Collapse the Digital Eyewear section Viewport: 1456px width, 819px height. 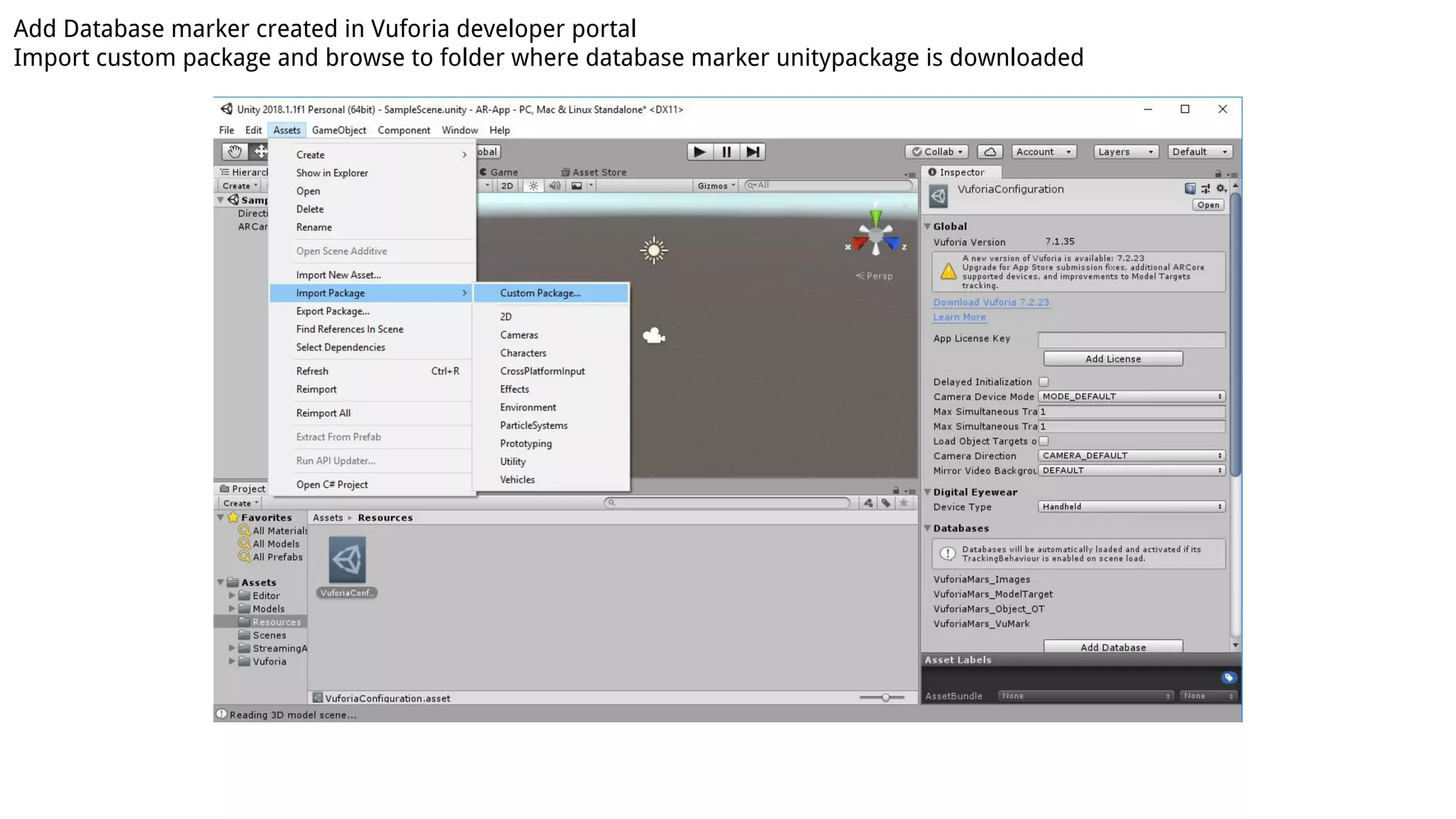click(x=928, y=492)
